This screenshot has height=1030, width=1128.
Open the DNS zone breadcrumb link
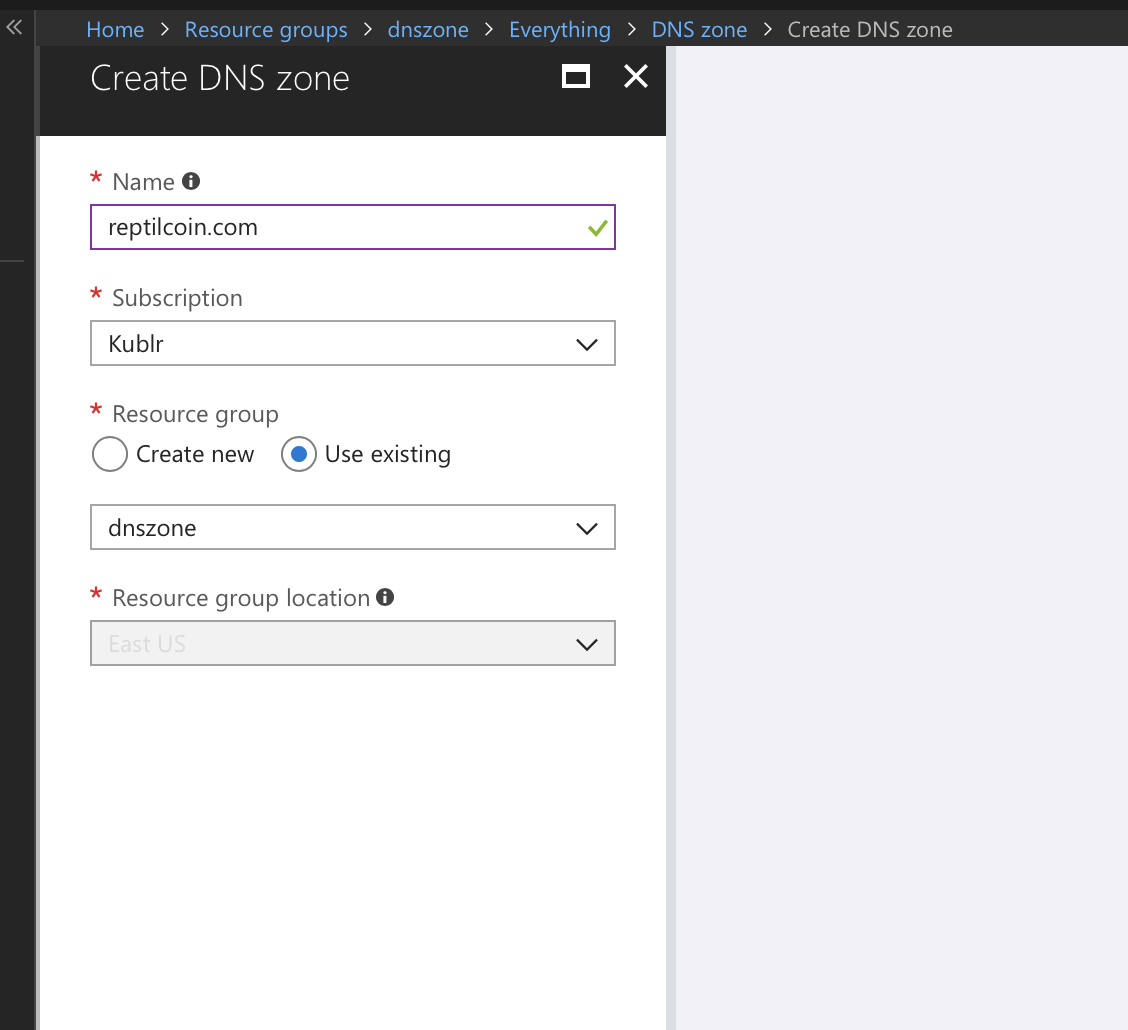coord(699,29)
